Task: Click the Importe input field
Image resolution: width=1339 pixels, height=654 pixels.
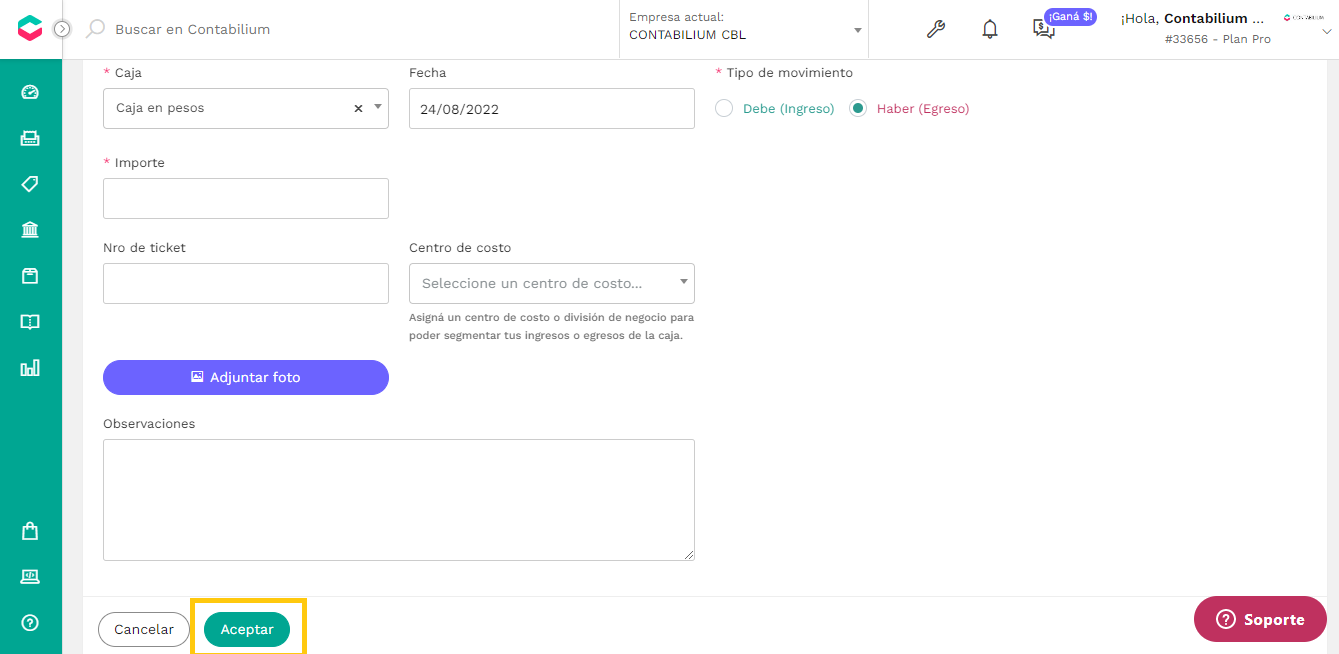Action: [246, 198]
